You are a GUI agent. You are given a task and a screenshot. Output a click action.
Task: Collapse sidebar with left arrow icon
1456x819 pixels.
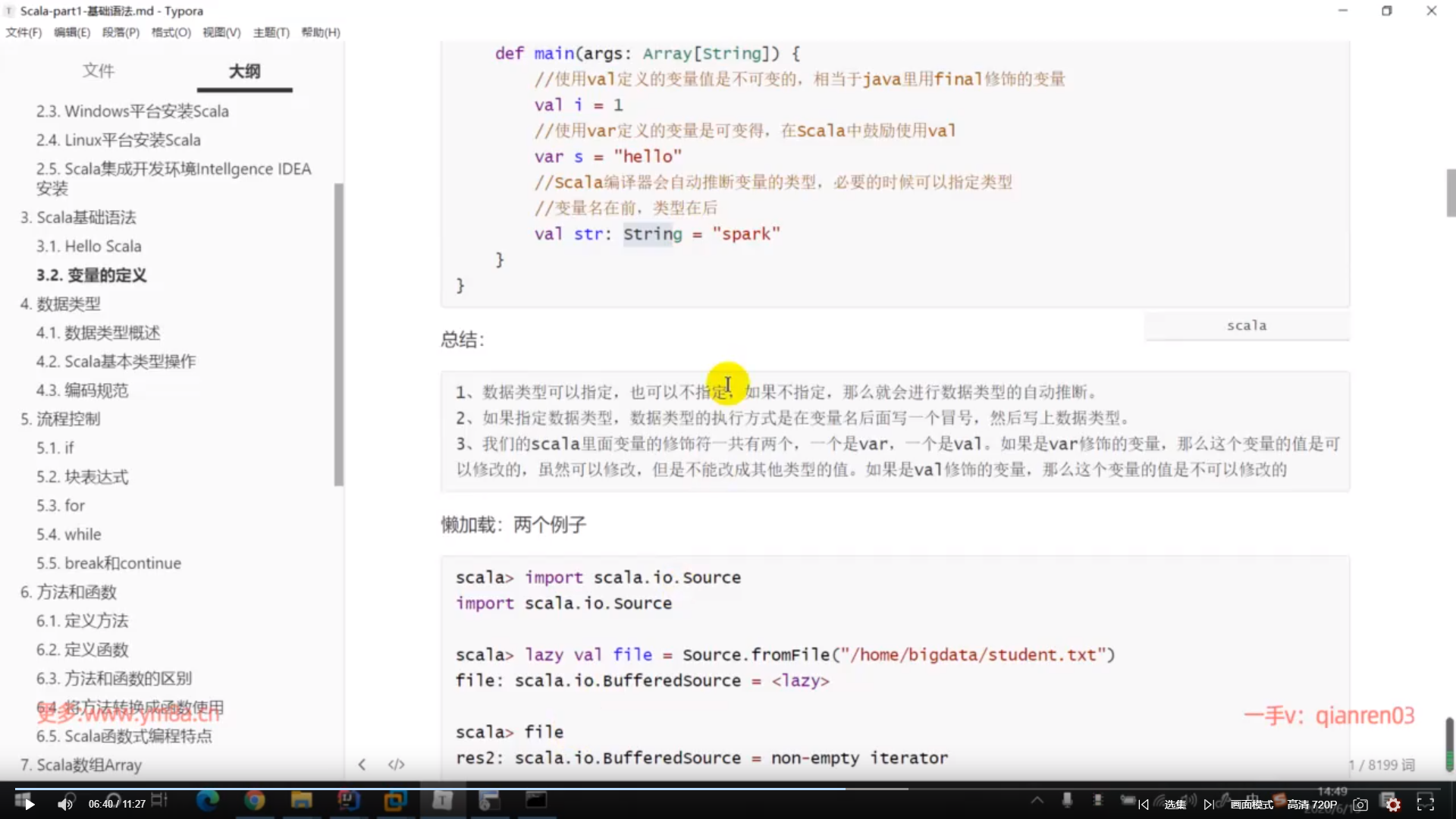coord(362,764)
